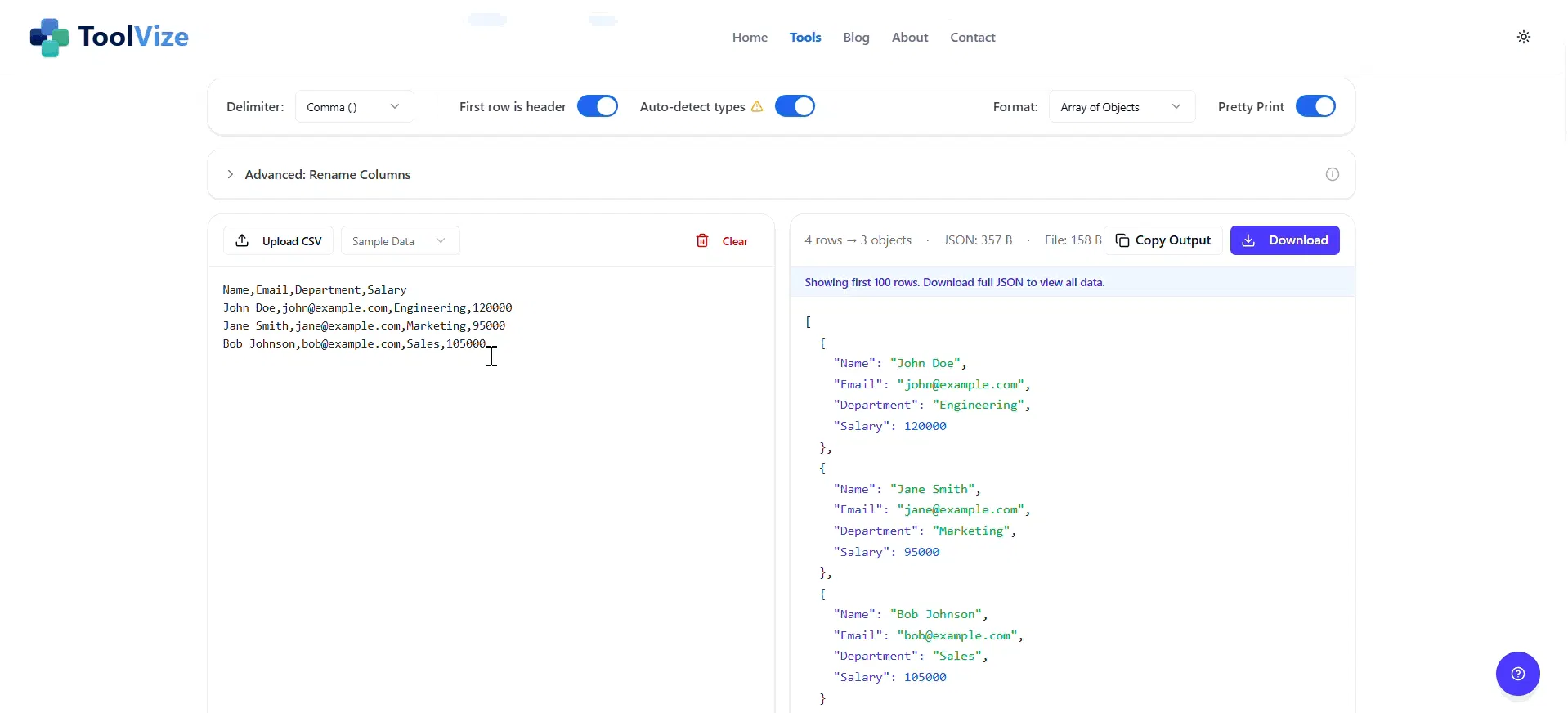The height and width of the screenshot is (713, 1568).
Task: Click the '4 rows → 3 objects' stat
Action: pos(858,240)
